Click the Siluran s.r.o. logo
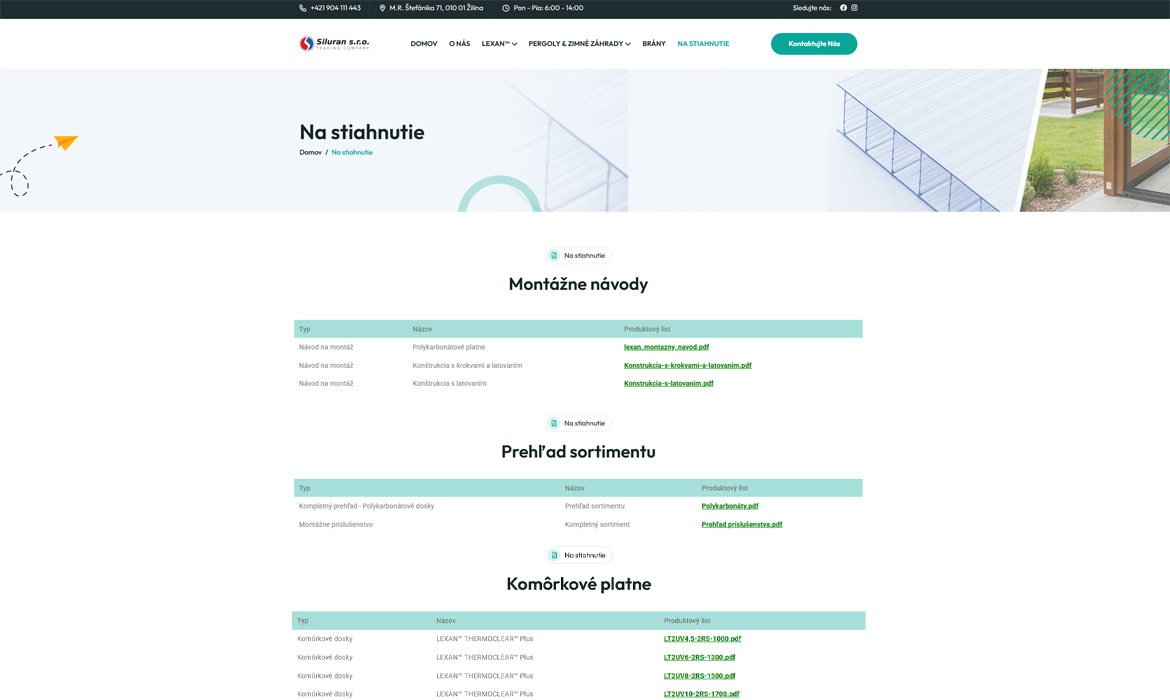This screenshot has width=1170, height=700. click(334, 43)
